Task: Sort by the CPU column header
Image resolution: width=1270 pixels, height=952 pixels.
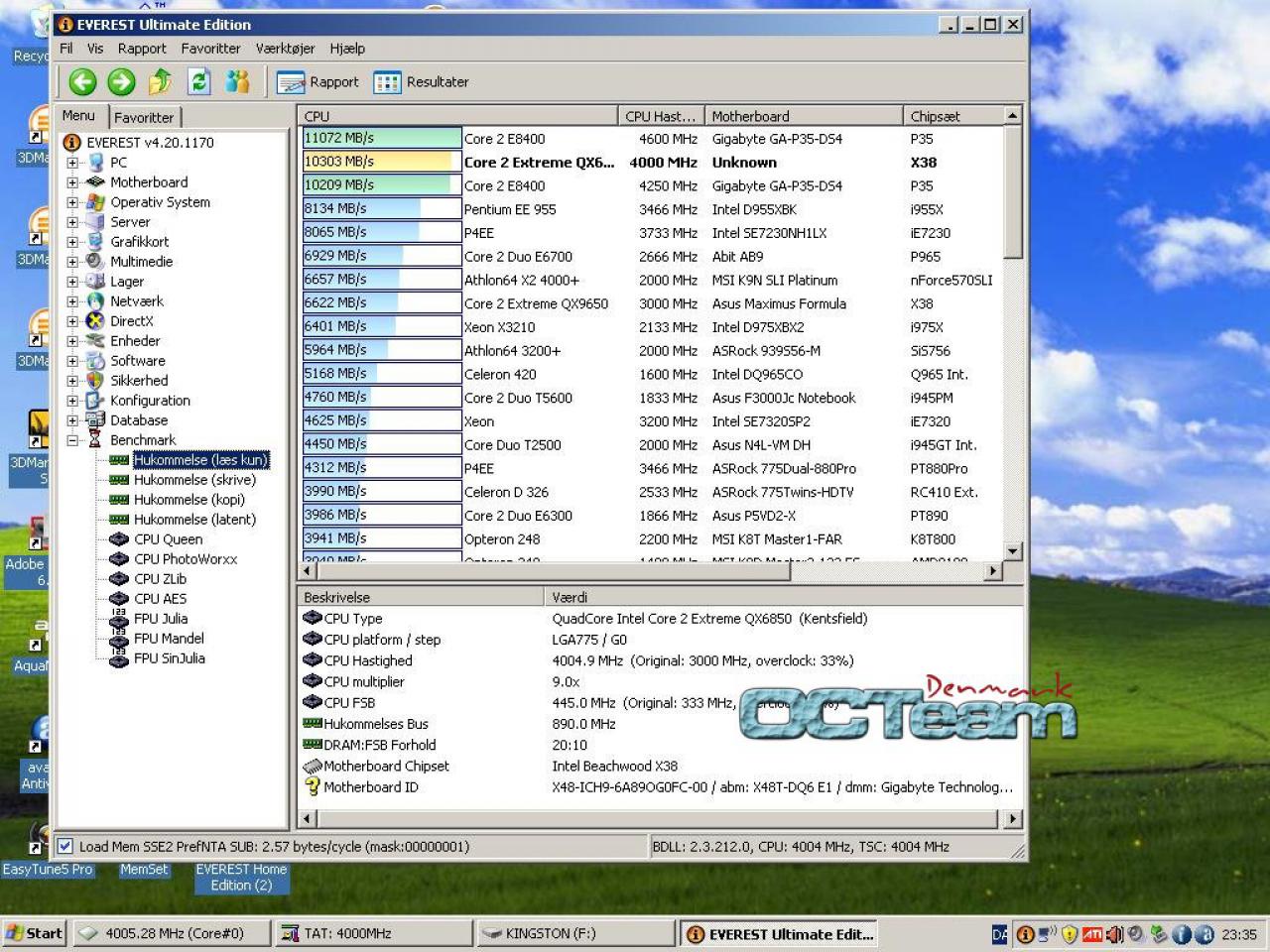Action: pos(457,116)
